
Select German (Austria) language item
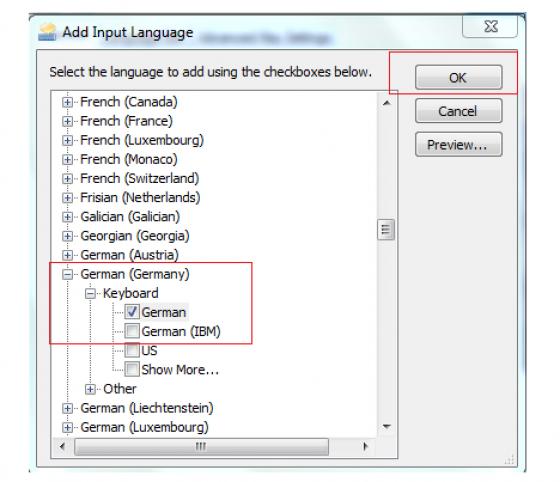click(x=129, y=255)
